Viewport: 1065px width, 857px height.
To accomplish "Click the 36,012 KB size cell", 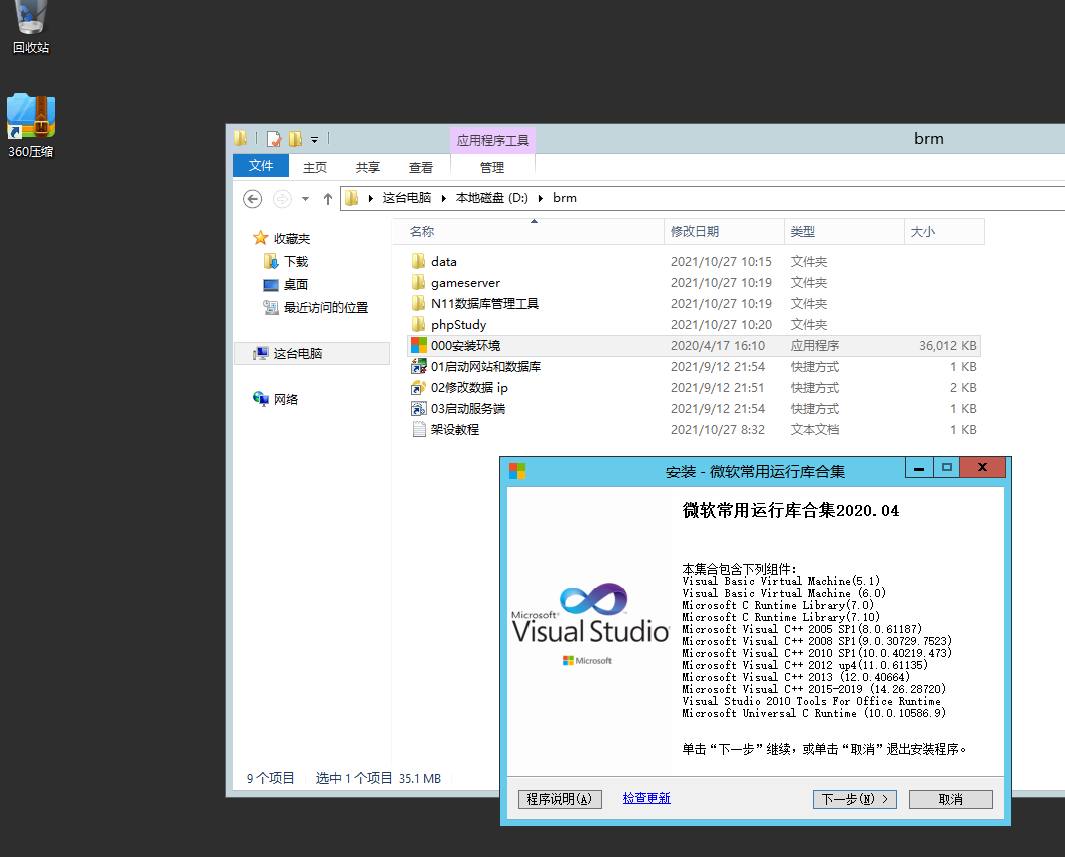I will [947, 346].
